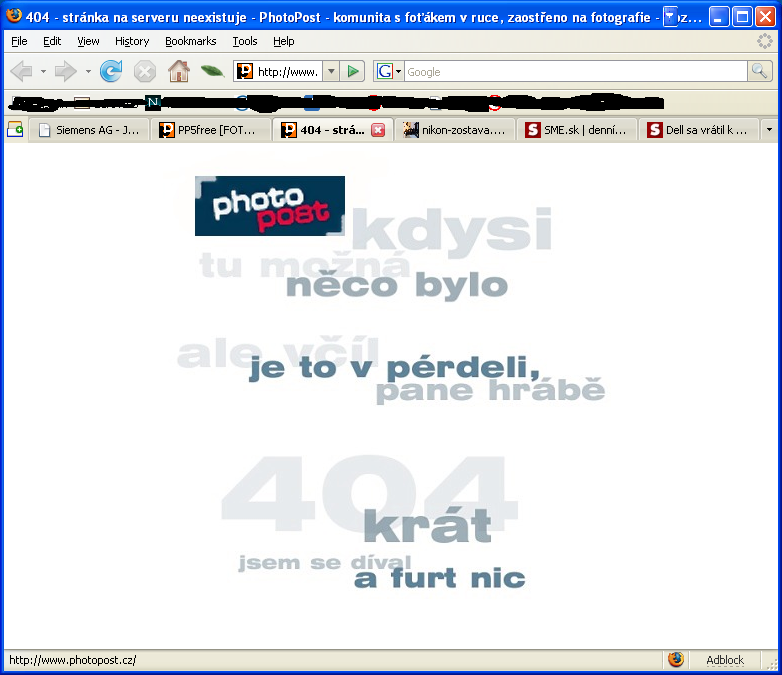Open the Bookmarks menu

[x=190, y=41]
